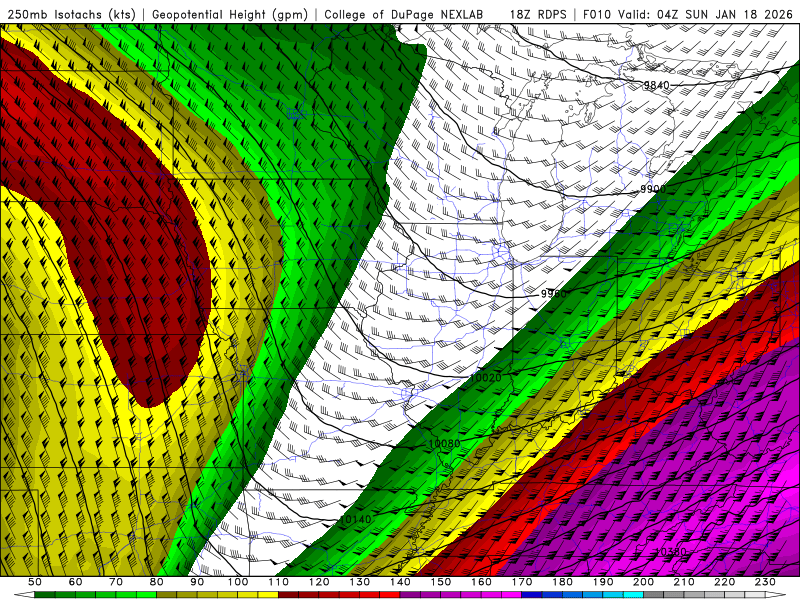Click the 'Geopotential Height (gpm)' title text

tap(230, 14)
